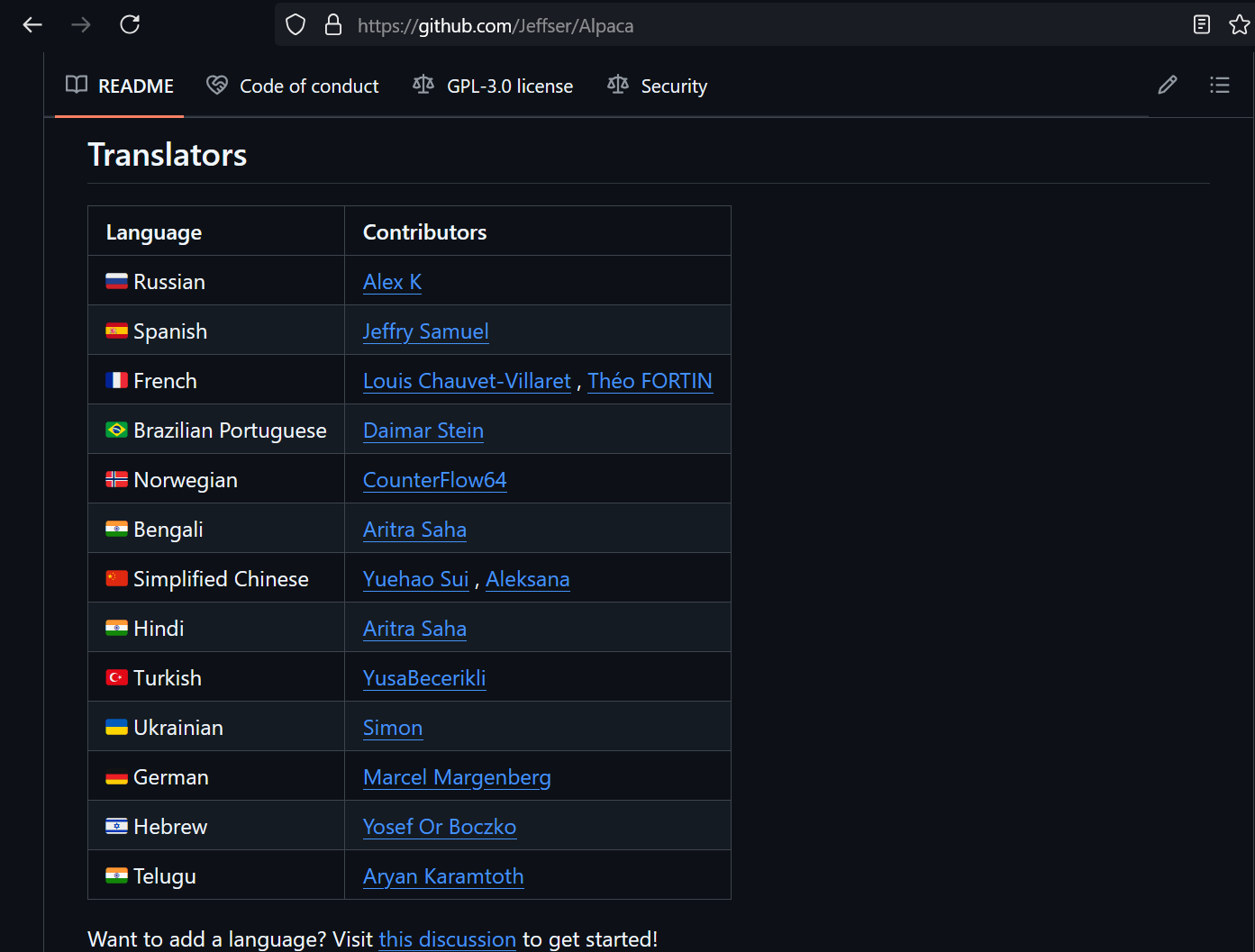1255x952 pixels.
Task: Click the site security padlock icon
Action: pos(333,25)
